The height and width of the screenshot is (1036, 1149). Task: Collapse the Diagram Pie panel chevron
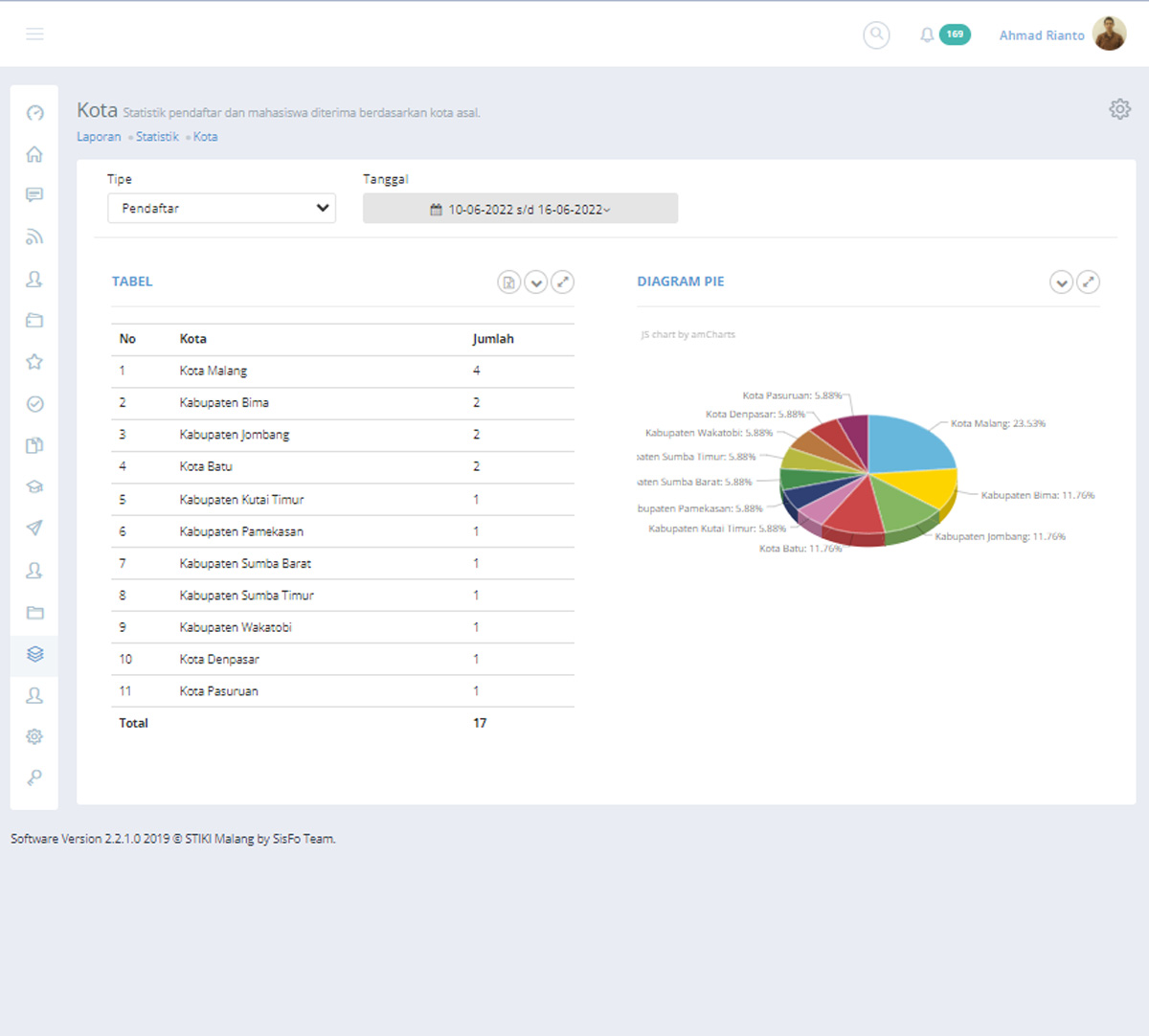(x=1061, y=282)
